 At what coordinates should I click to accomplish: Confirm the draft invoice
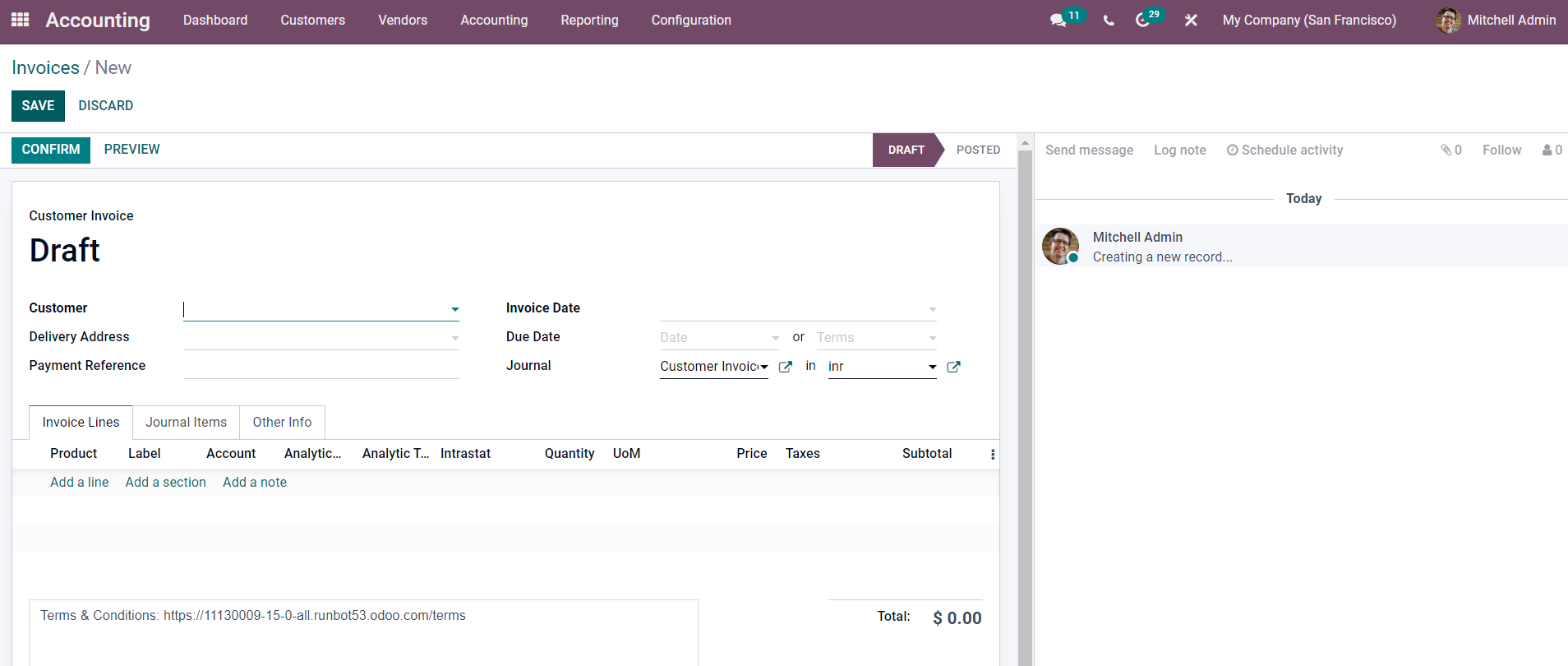(51, 150)
